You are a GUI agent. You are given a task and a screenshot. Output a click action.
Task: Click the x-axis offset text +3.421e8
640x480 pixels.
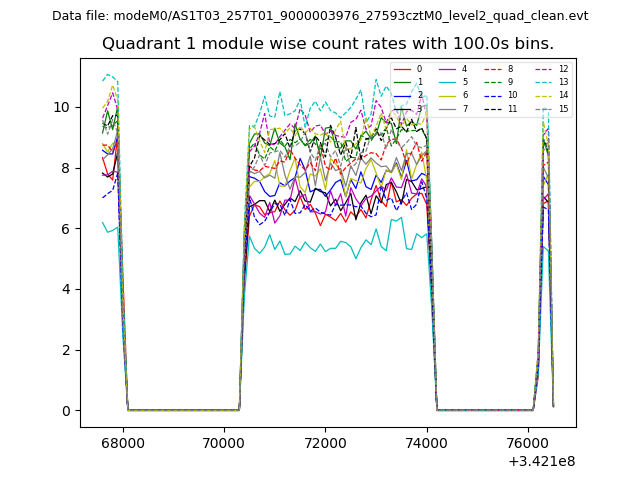tap(541, 460)
